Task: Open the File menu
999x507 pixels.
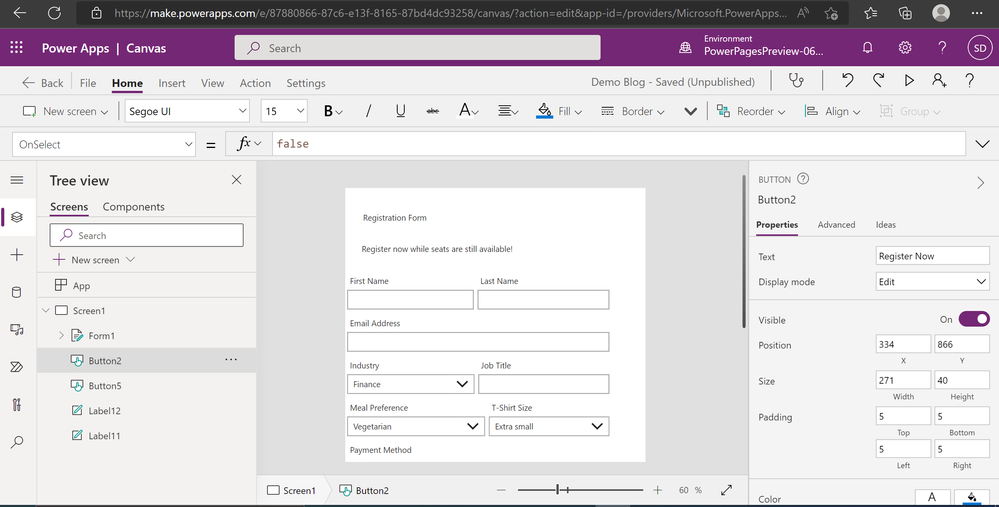Action: pos(88,83)
